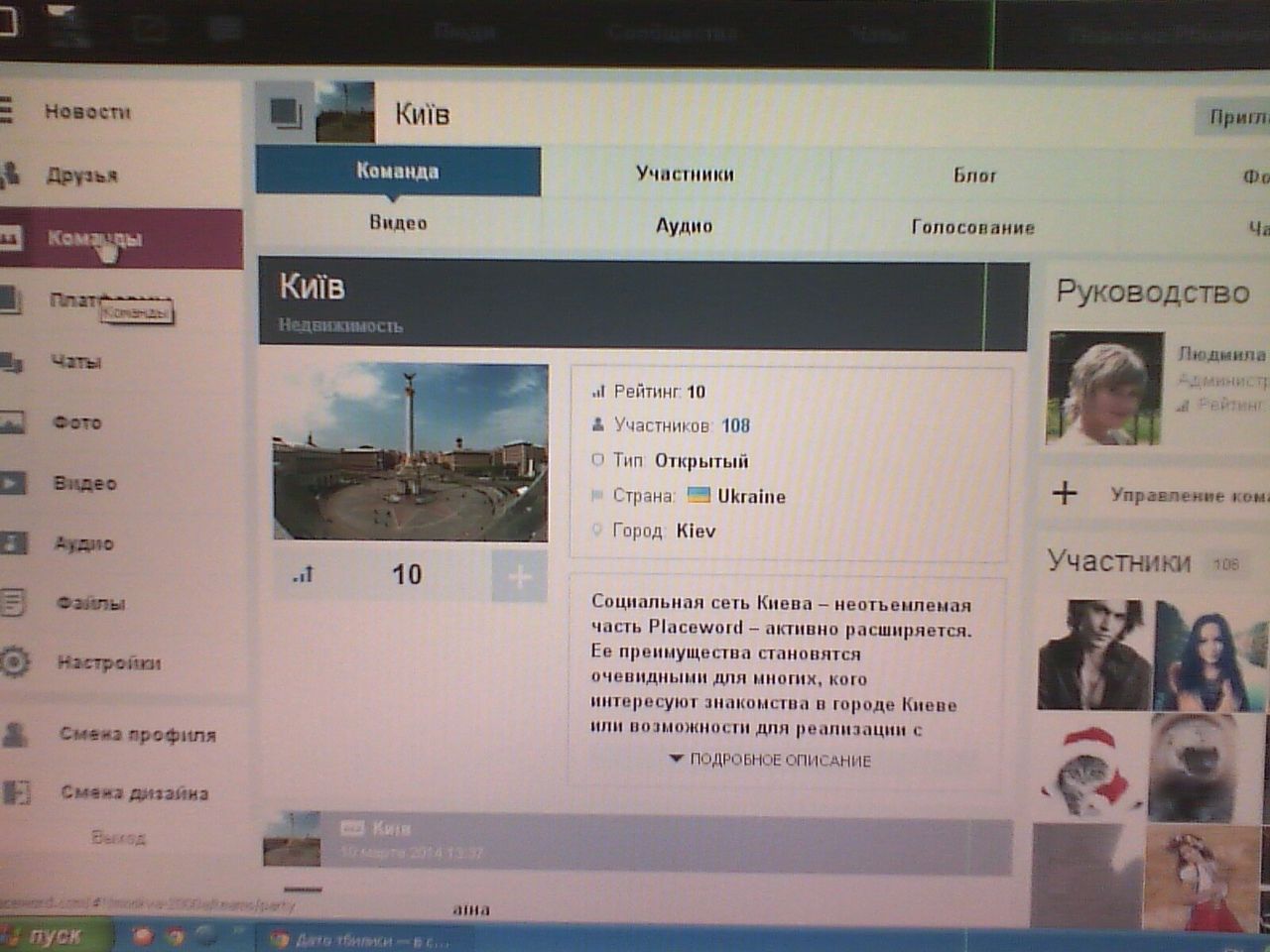Click the Новости news icon in sidebar
The height and width of the screenshot is (952, 1270).
pyautogui.click(x=8, y=109)
